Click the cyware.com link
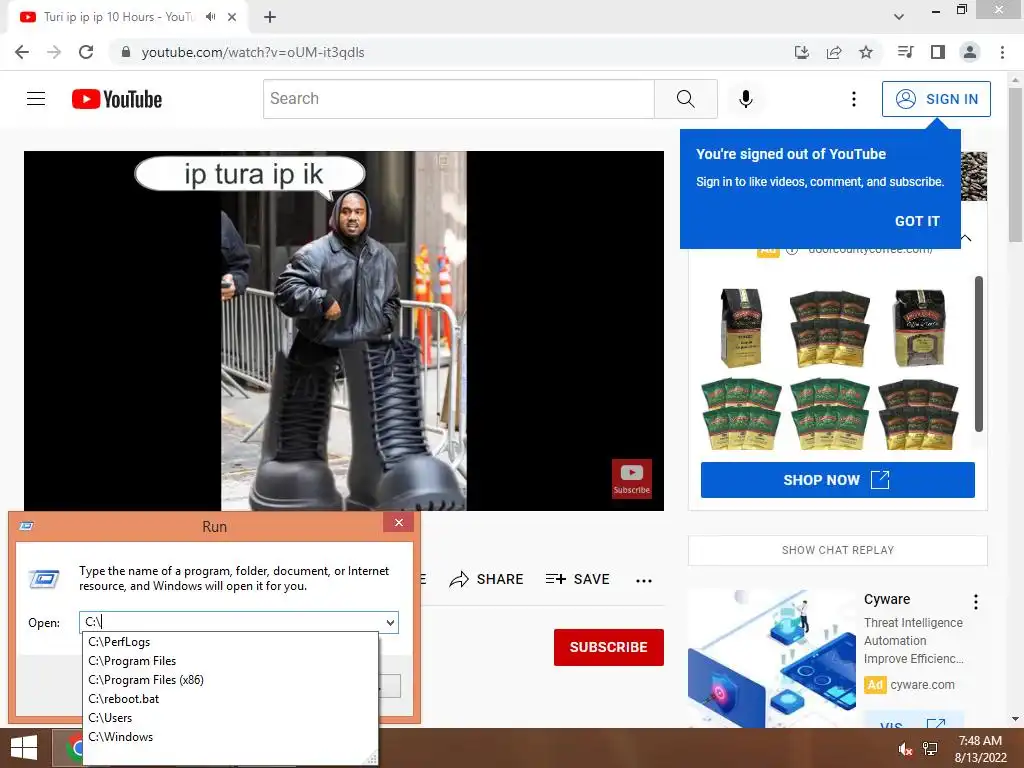The height and width of the screenshot is (768, 1024). (x=922, y=684)
